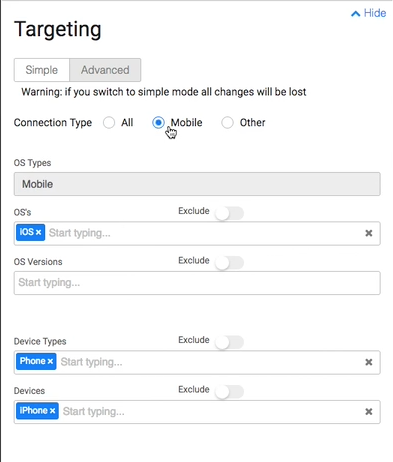This screenshot has height=462, width=393.
Task: Select the Mobile connection type
Action: tap(158, 123)
